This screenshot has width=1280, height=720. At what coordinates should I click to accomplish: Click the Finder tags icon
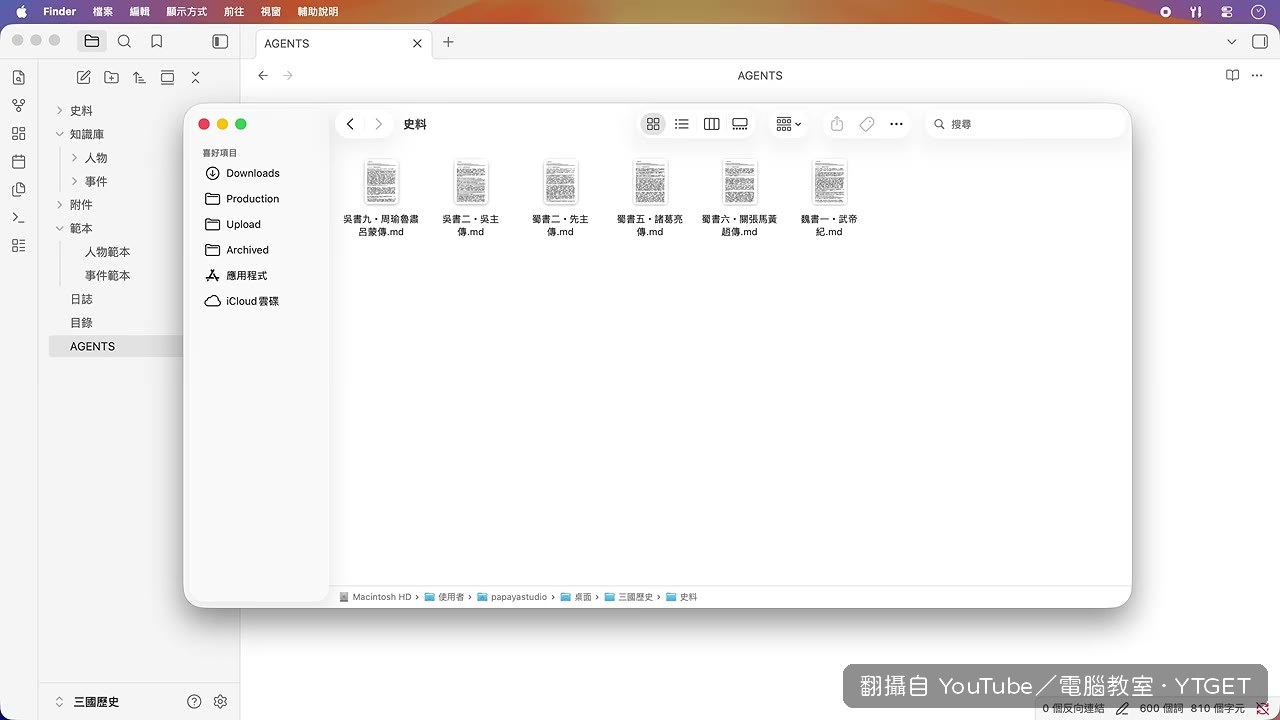(867, 124)
